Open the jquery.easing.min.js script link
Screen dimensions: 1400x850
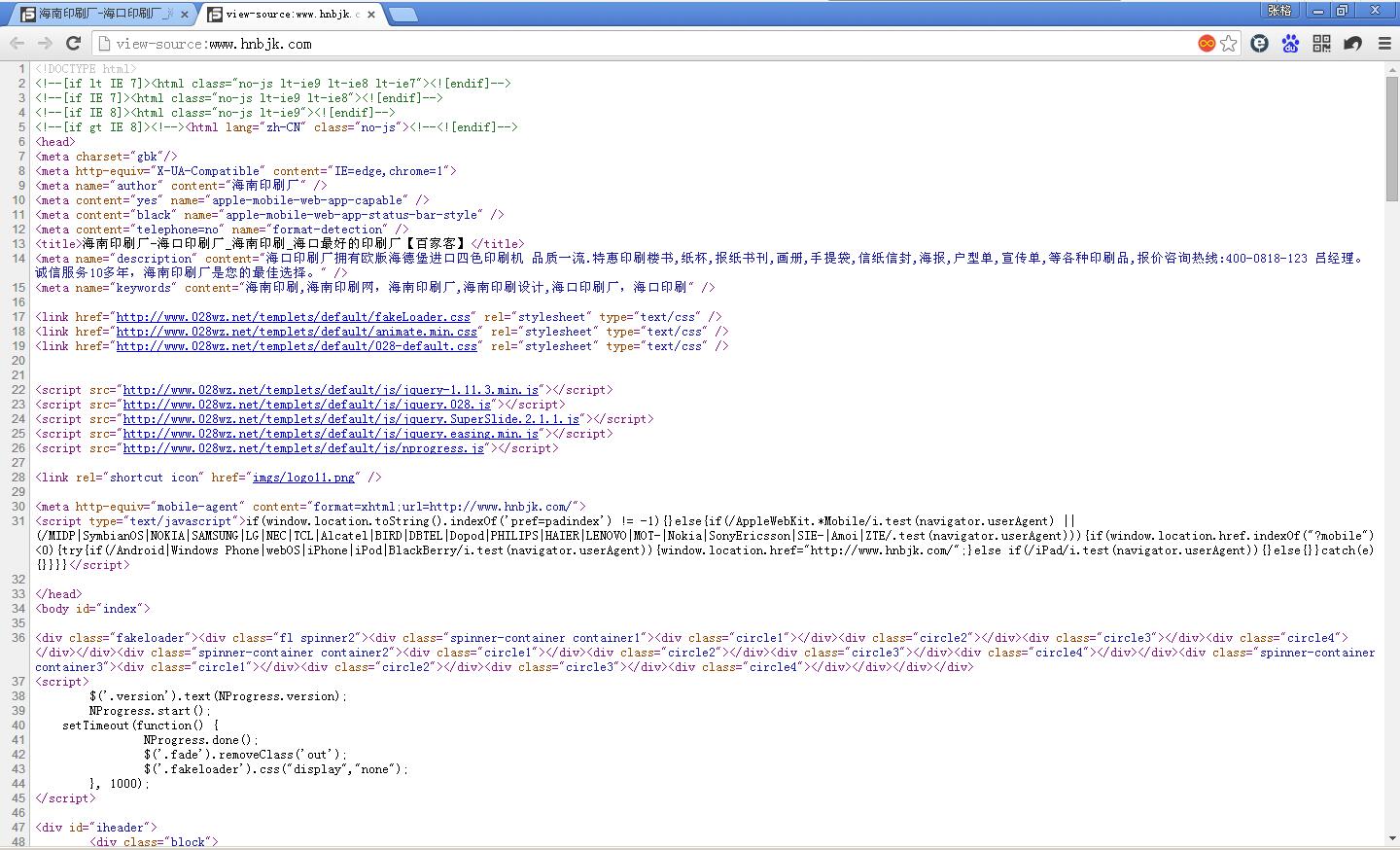[331, 434]
